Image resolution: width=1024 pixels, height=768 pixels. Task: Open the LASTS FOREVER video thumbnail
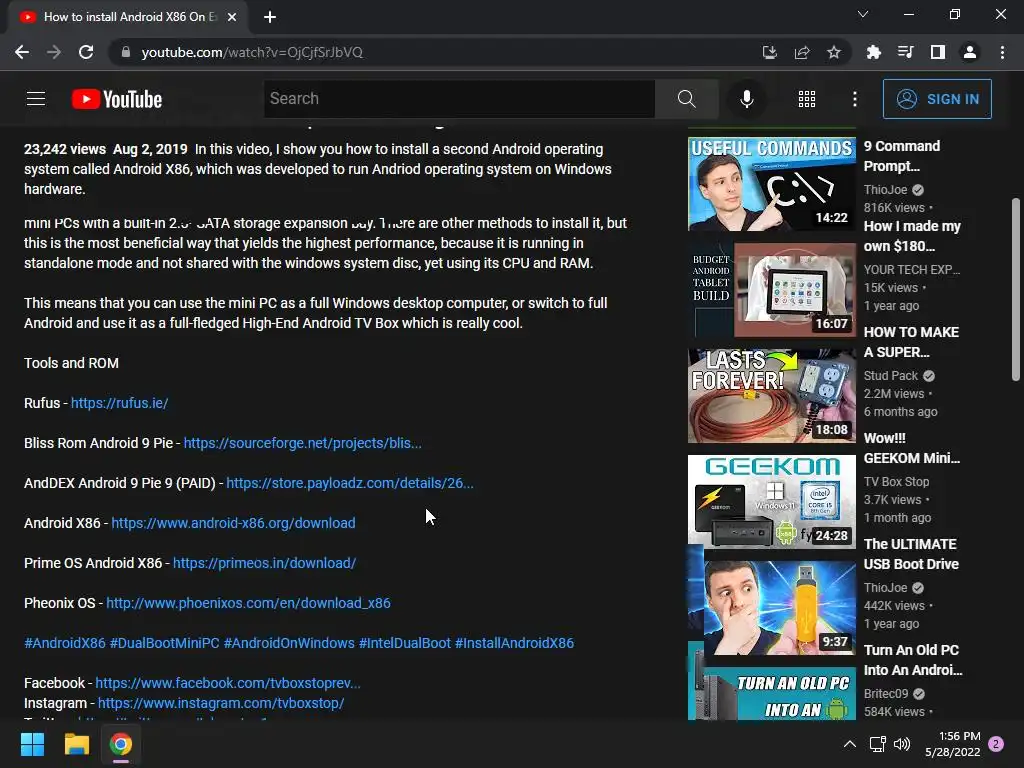click(772, 396)
